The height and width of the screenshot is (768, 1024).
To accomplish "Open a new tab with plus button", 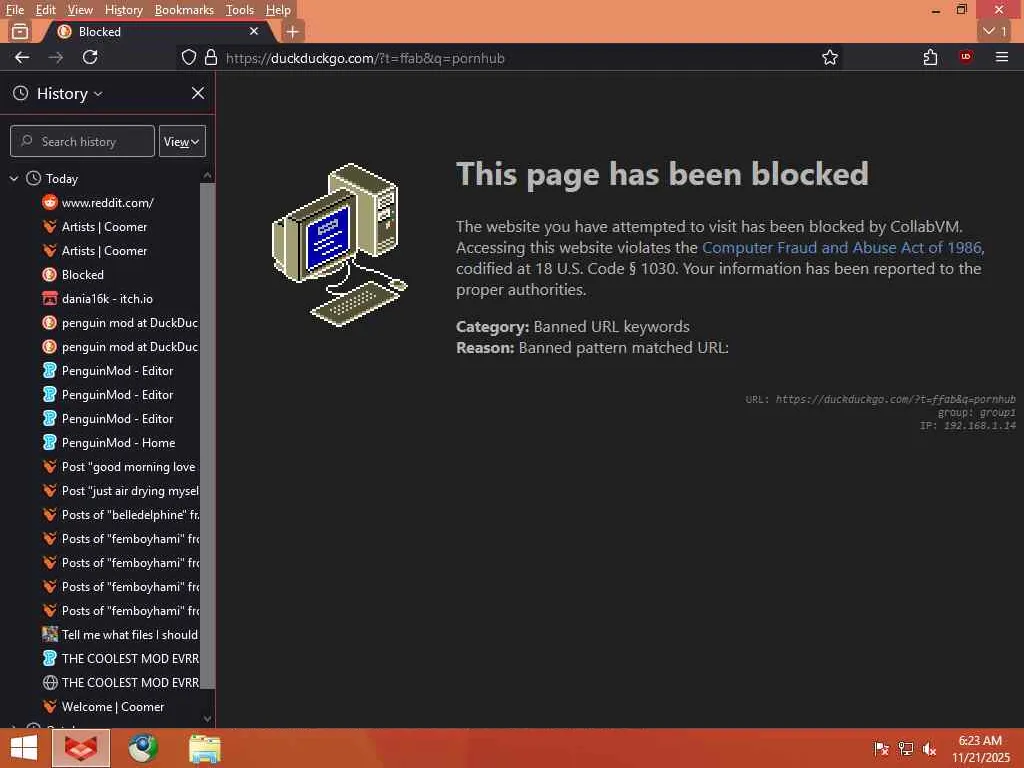I will 293,31.
